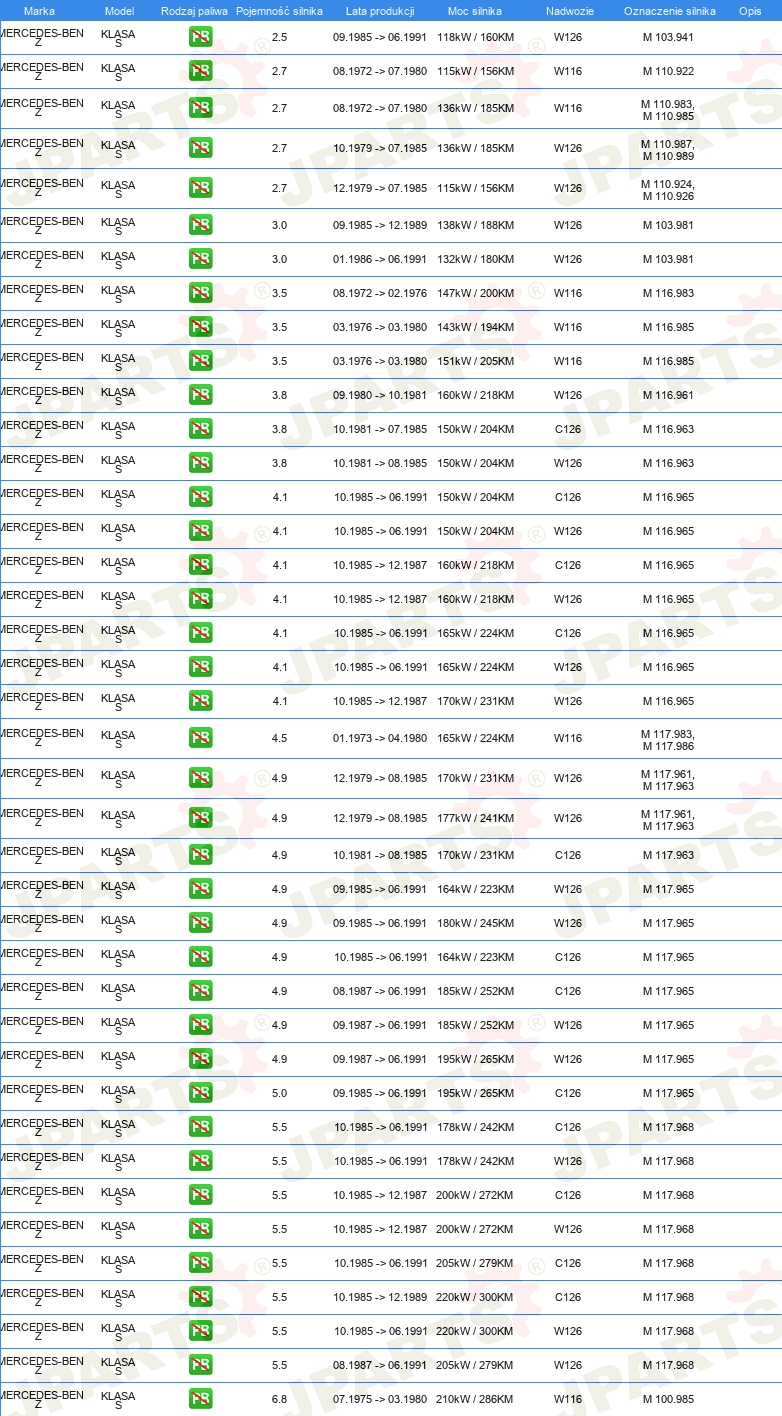
Task: Click the Nadwozie column header
Action: [x=569, y=11]
